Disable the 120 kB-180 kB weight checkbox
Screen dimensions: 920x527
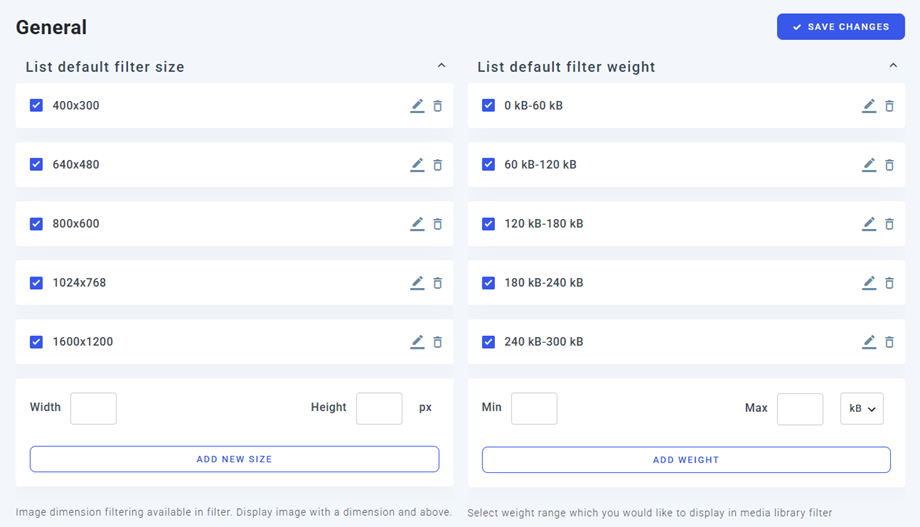tap(488, 224)
